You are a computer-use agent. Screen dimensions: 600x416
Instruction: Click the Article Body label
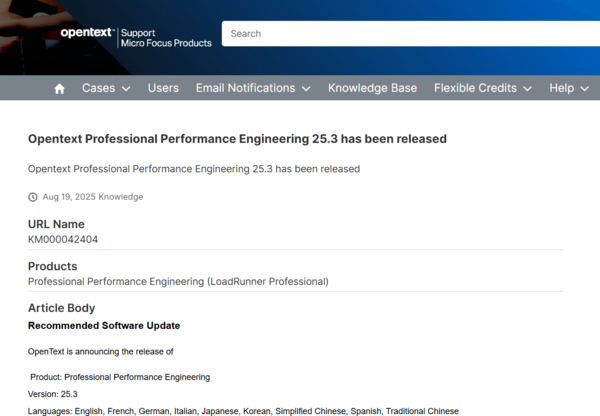[62, 308]
